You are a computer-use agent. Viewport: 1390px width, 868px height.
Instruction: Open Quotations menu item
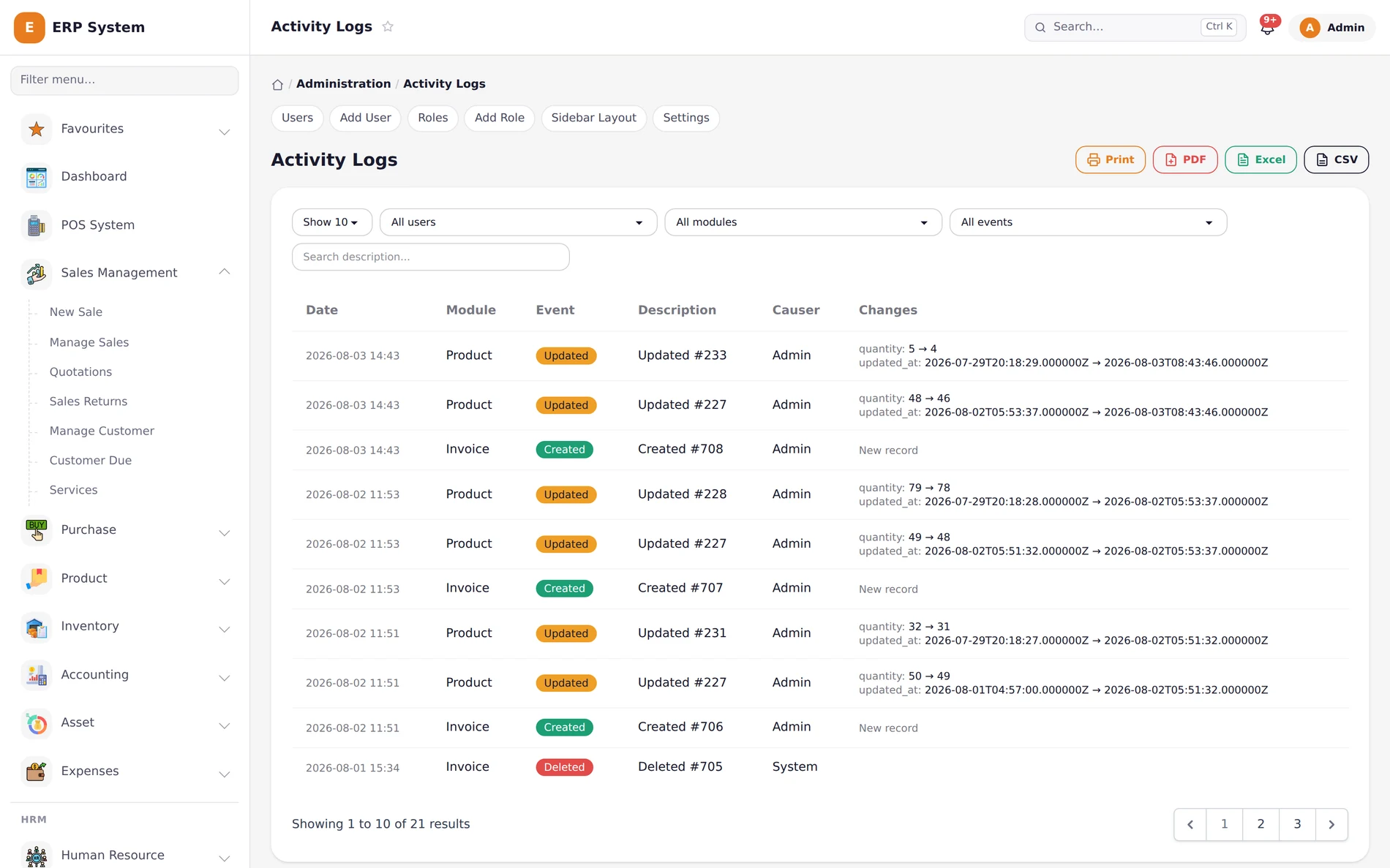point(80,372)
